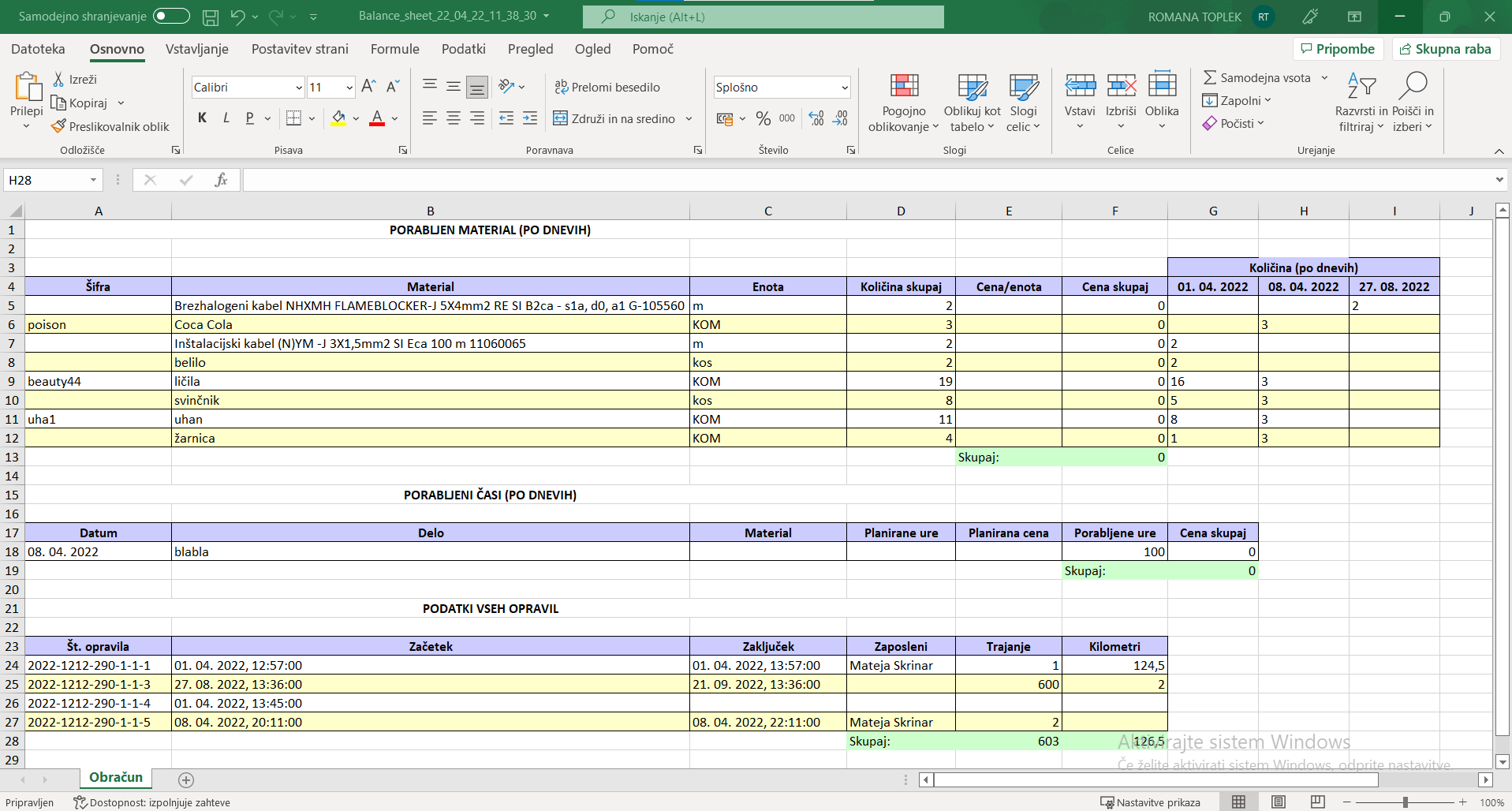Expand Združi in na sredino options

point(689,118)
